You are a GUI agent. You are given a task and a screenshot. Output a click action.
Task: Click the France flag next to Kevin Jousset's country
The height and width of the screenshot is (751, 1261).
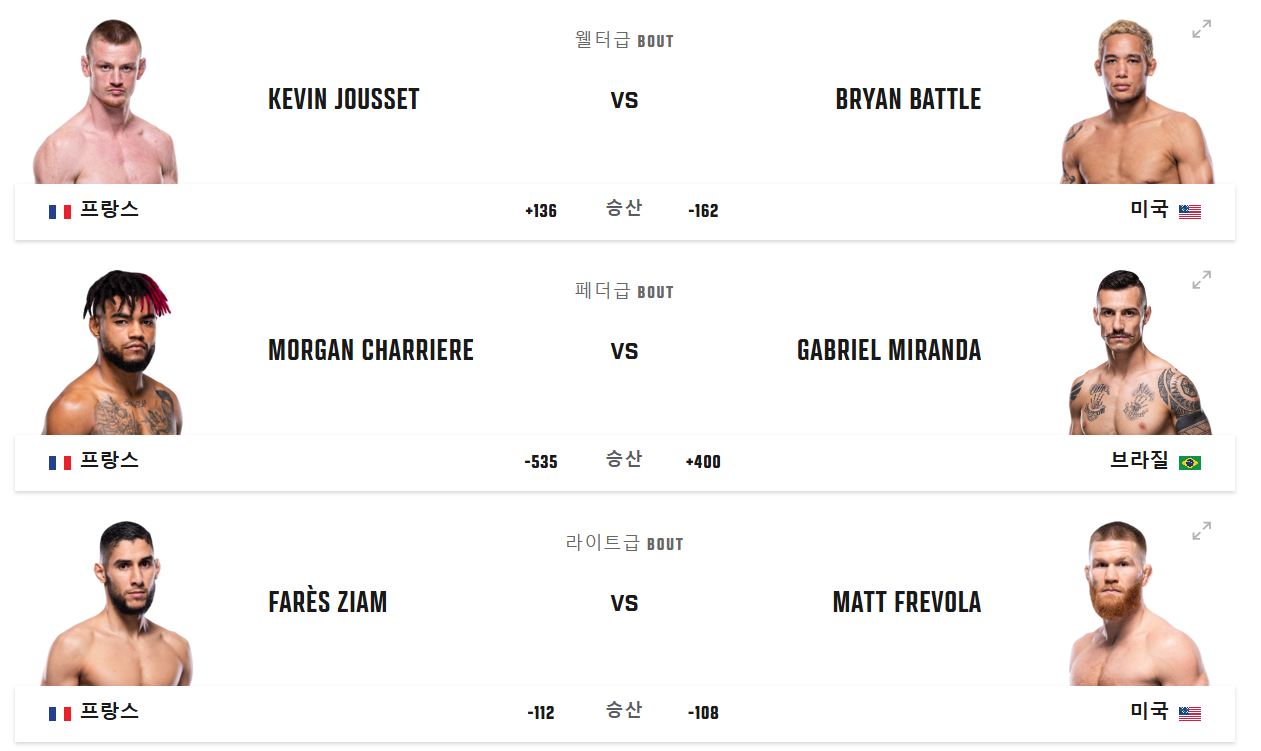tap(58, 211)
